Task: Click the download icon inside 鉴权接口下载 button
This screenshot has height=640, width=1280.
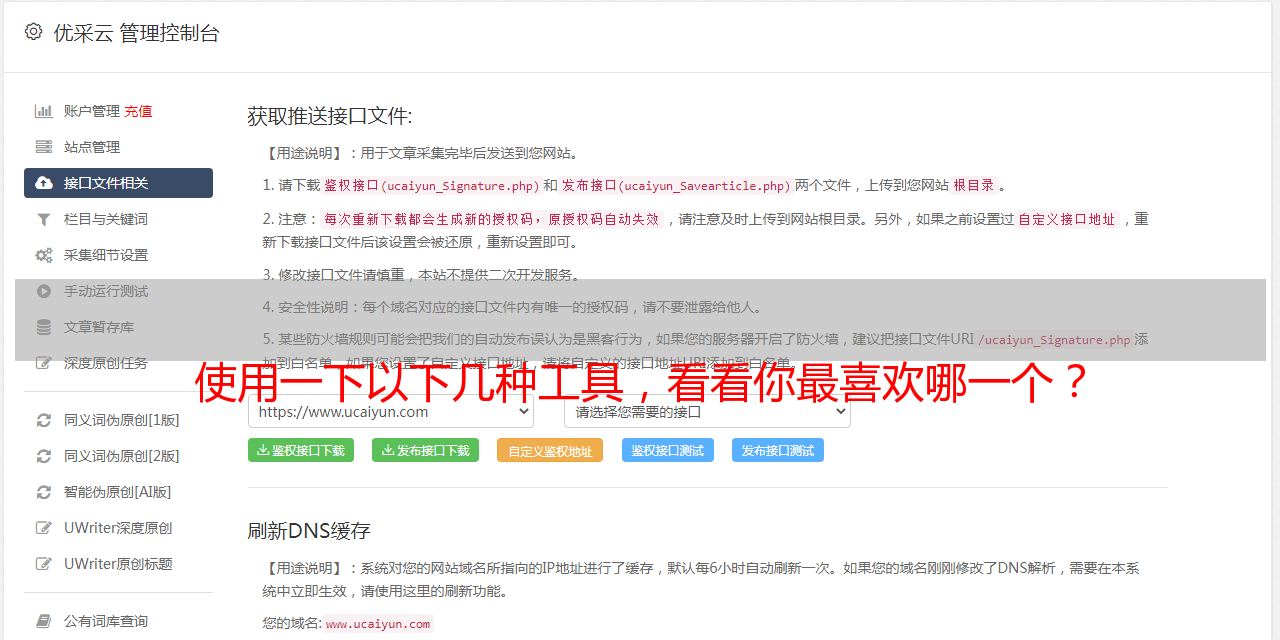Action: point(263,450)
